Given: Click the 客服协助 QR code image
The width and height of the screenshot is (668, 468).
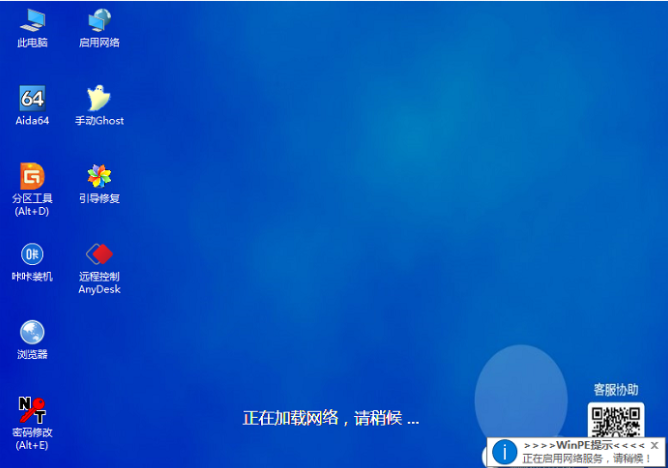Looking at the screenshot, I should pyautogui.click(x=616, y=420).
